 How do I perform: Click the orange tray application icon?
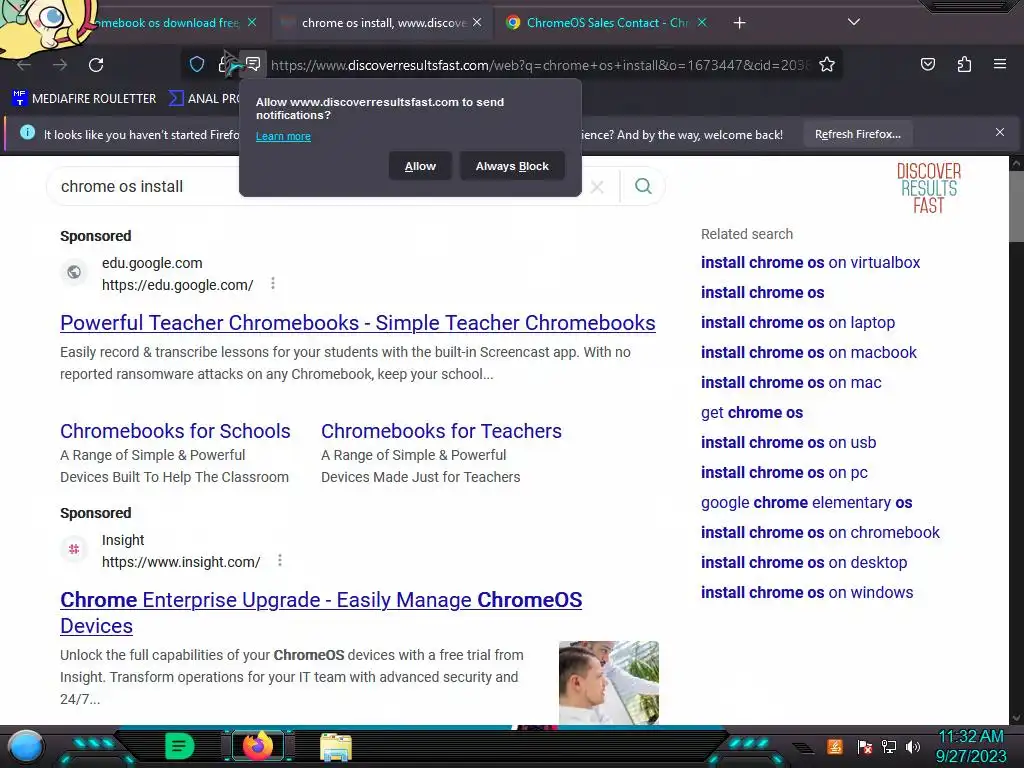tap(835, 746)
